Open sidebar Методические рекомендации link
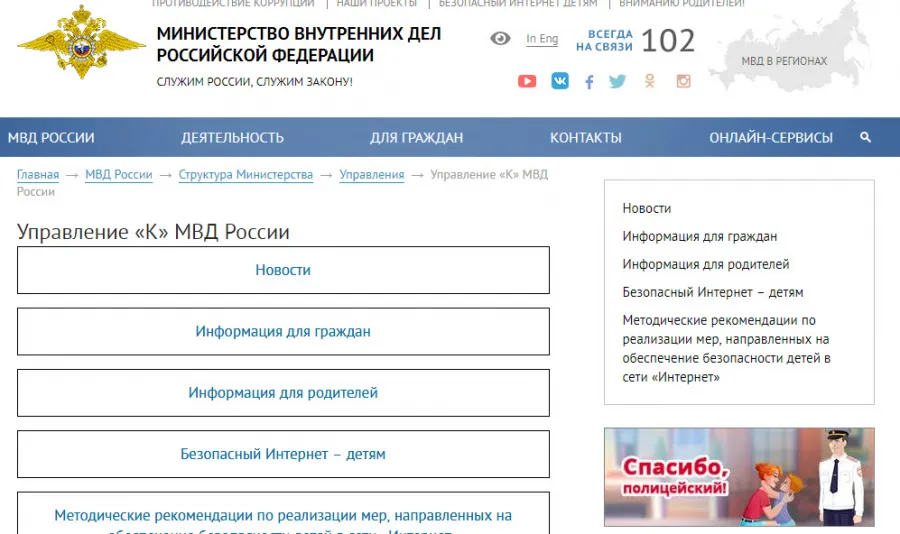This screenshot has width=900, height=534. (727, 349)
